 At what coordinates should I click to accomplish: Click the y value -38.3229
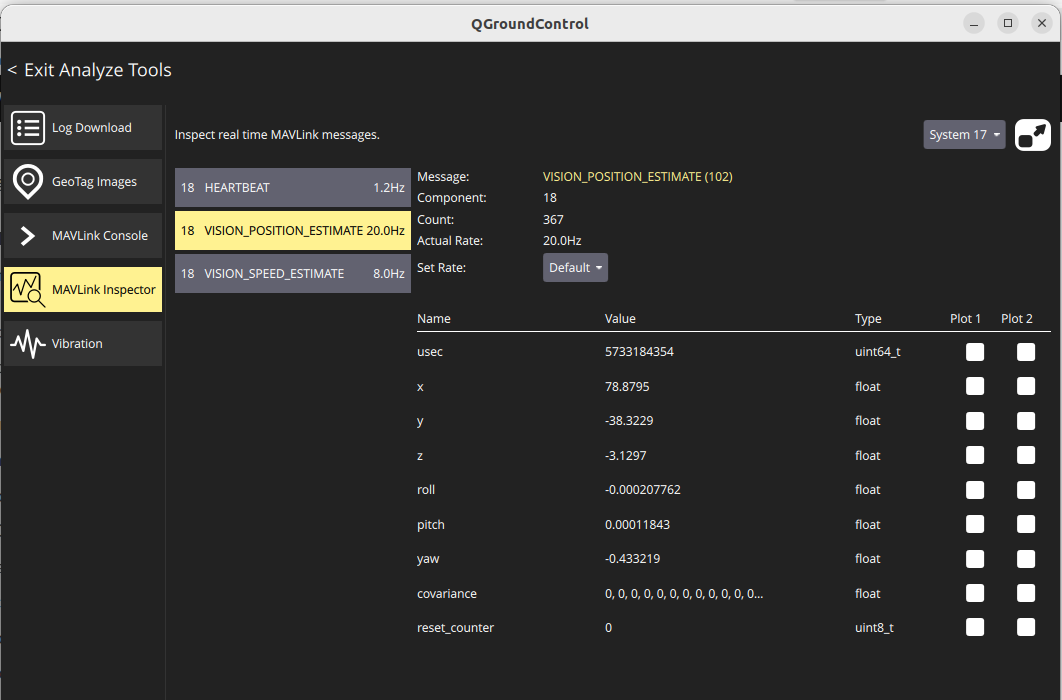point(629,420)
